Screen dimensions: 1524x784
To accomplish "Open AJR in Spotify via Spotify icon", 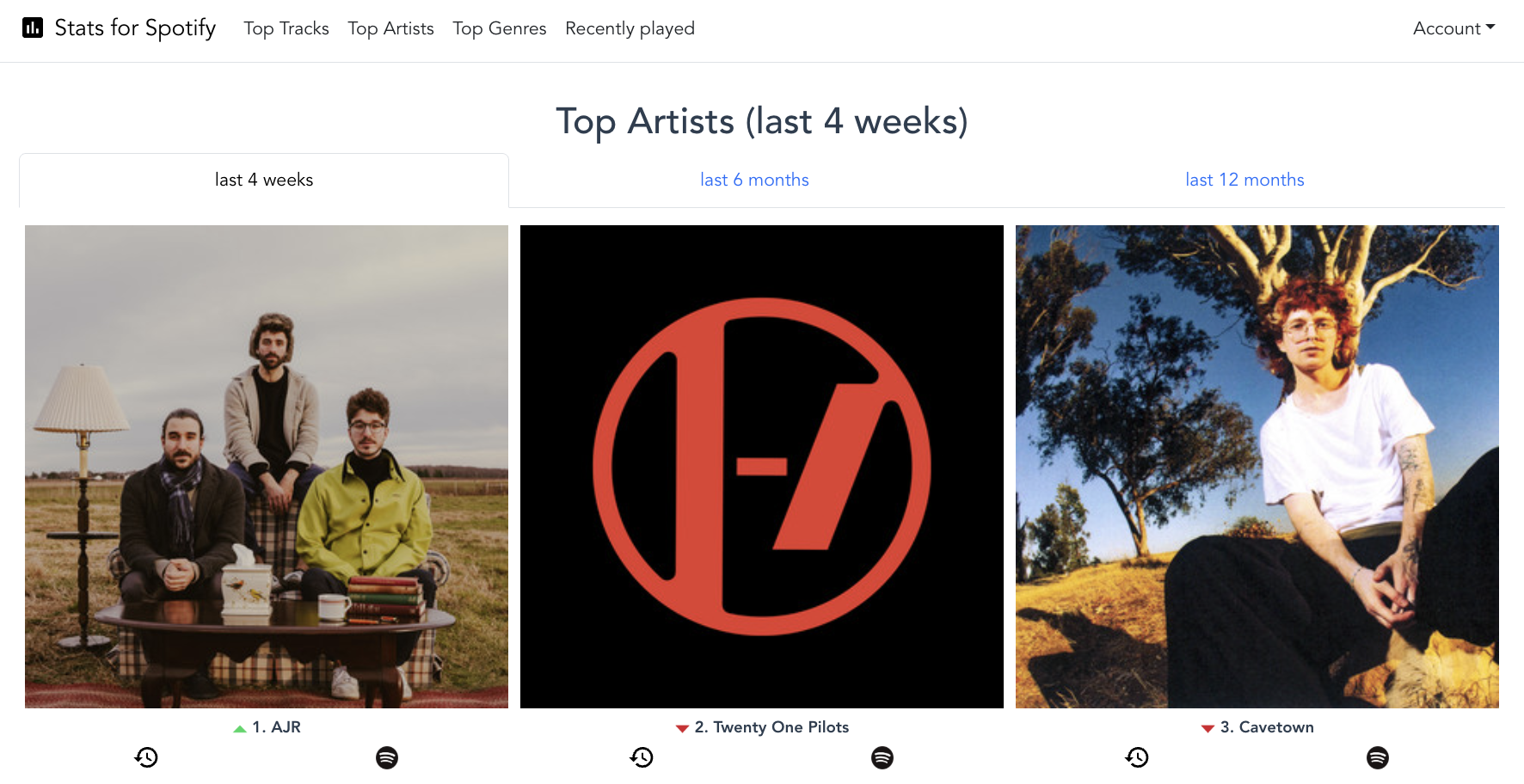I will click(387, 757).
